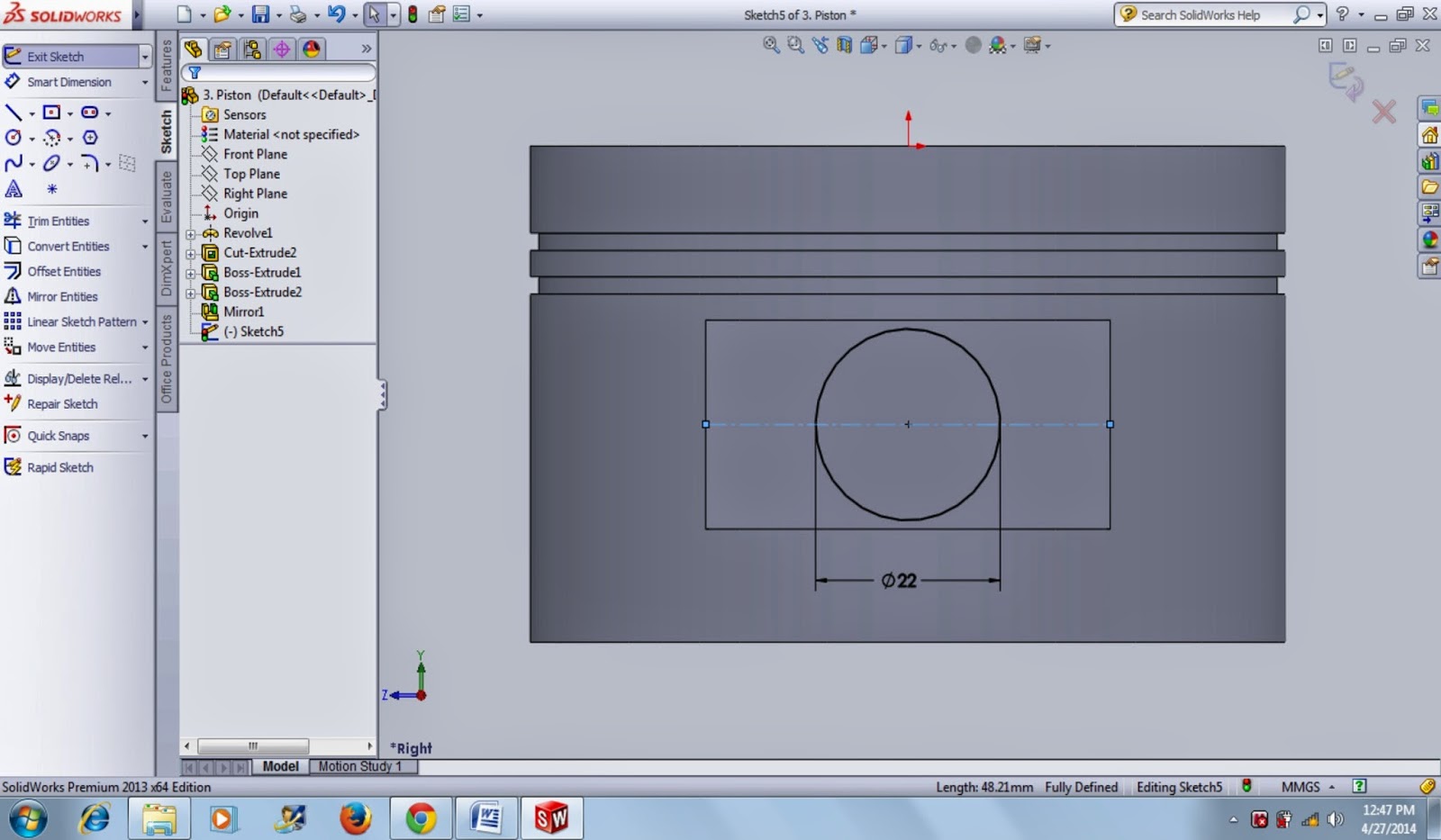Select the Smart Dimension tool
Image resolution: width=1441 pixels, height=840 pixels.
point(68,82)
